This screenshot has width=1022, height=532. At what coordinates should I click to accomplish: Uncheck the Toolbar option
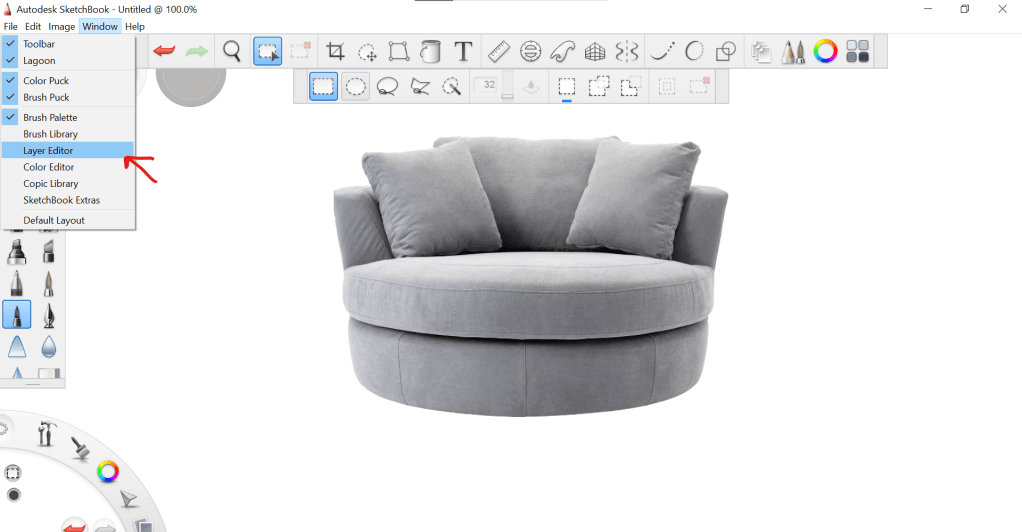(39, 44)
